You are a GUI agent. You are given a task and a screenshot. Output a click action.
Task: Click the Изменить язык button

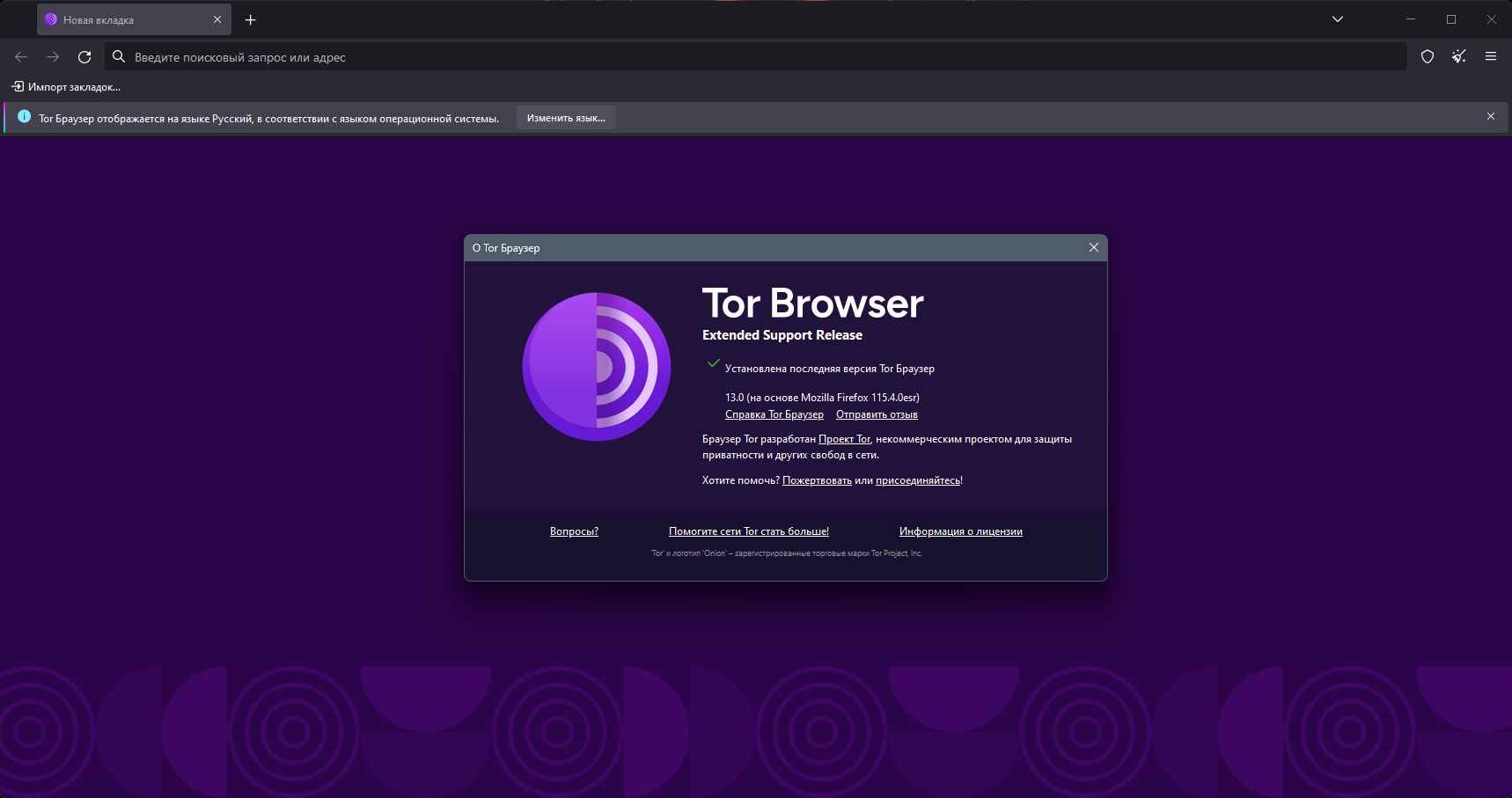tap(566, 118)
